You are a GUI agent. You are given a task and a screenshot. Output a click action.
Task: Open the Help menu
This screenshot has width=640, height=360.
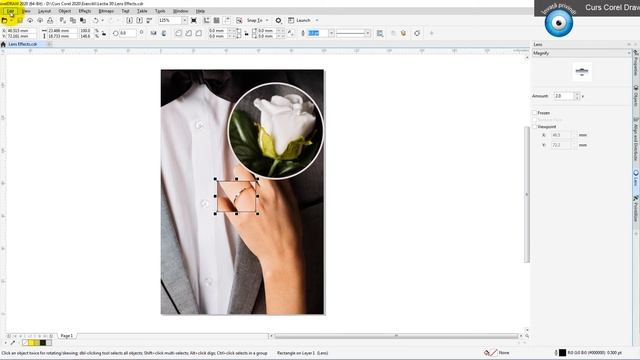pos(200,11)
